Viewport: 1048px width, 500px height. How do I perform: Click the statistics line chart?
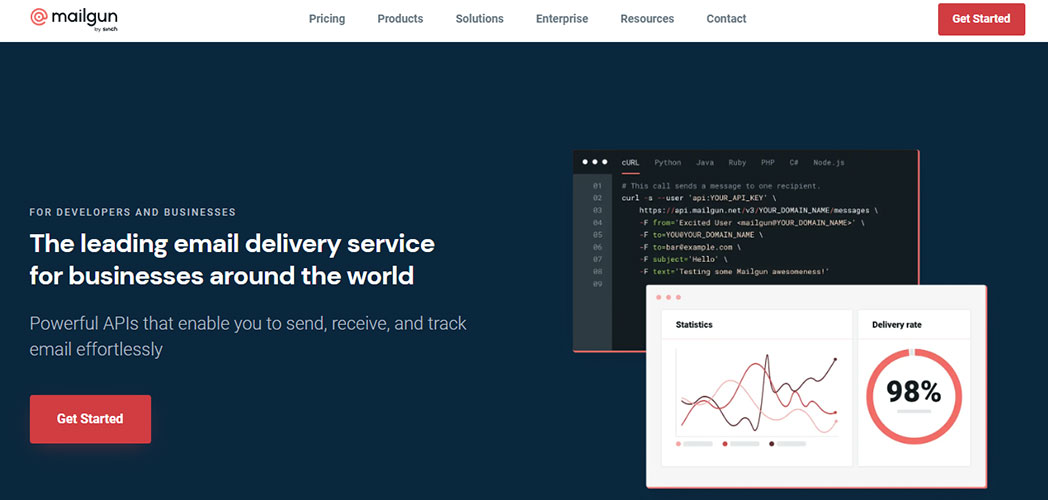[758, 392]
